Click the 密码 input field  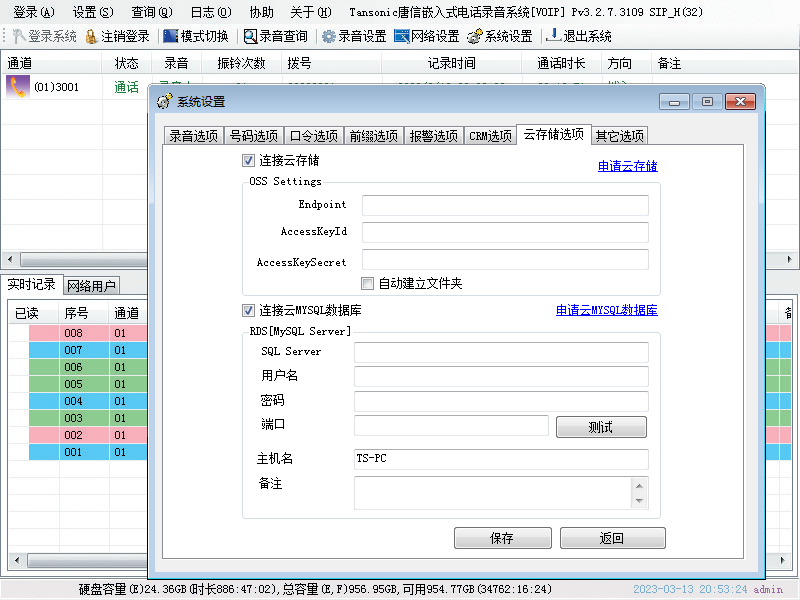[x=501, y=402]
